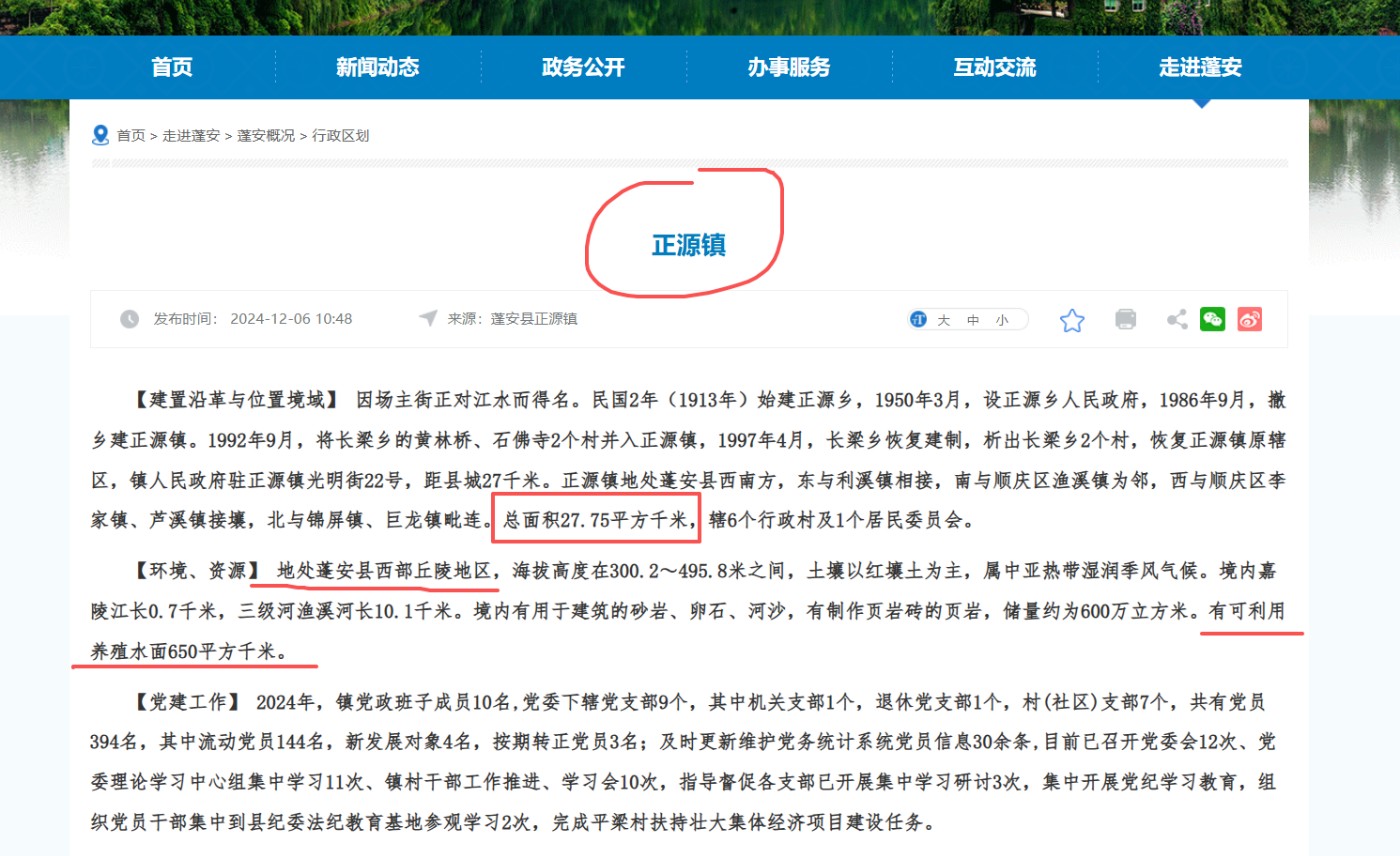This screenshot has height=856, width=1400.
Task: Set font size to medium 中
Action: pos(973,320)
